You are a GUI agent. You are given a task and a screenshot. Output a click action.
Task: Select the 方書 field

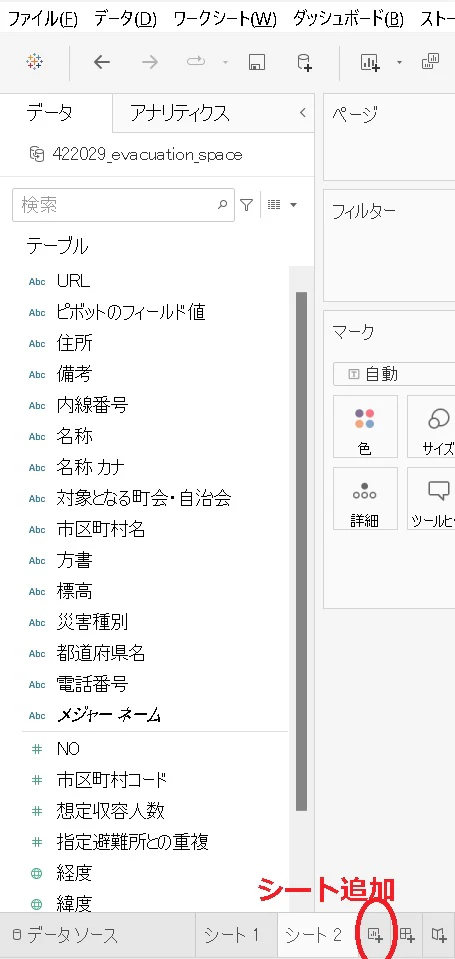coord(74,560)
